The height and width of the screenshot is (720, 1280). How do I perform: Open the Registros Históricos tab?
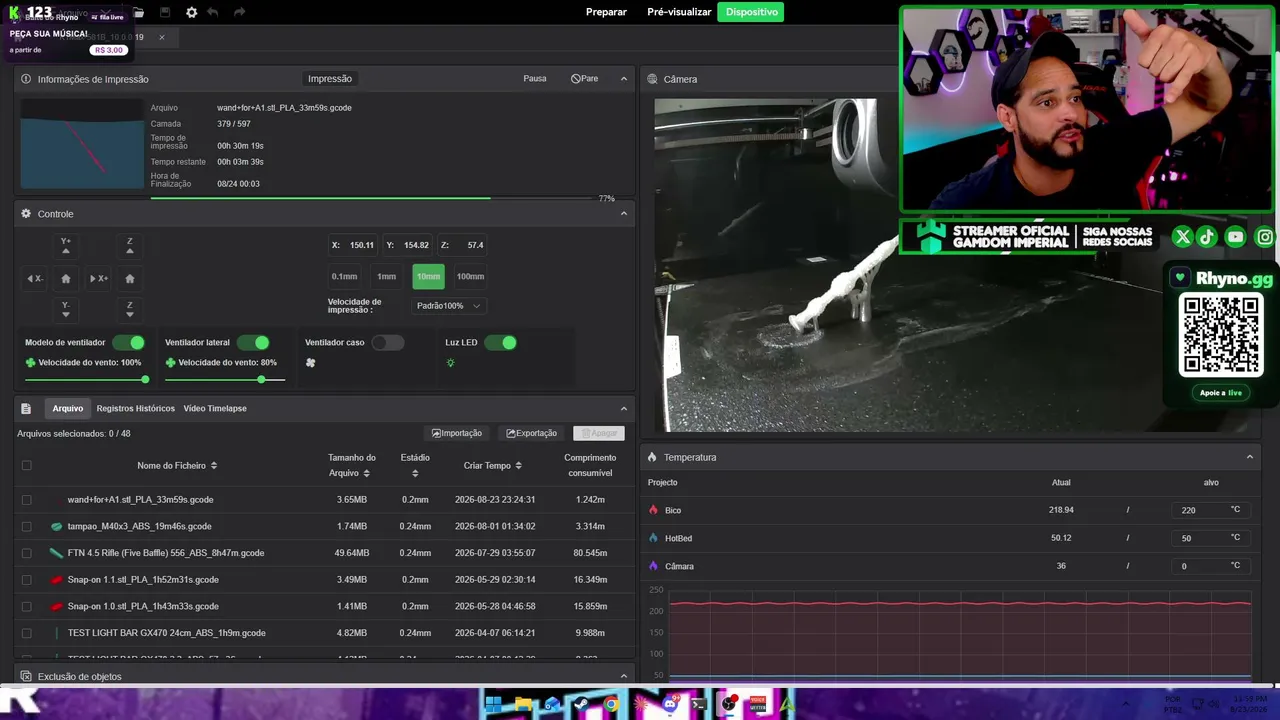(x=136, y=408)
